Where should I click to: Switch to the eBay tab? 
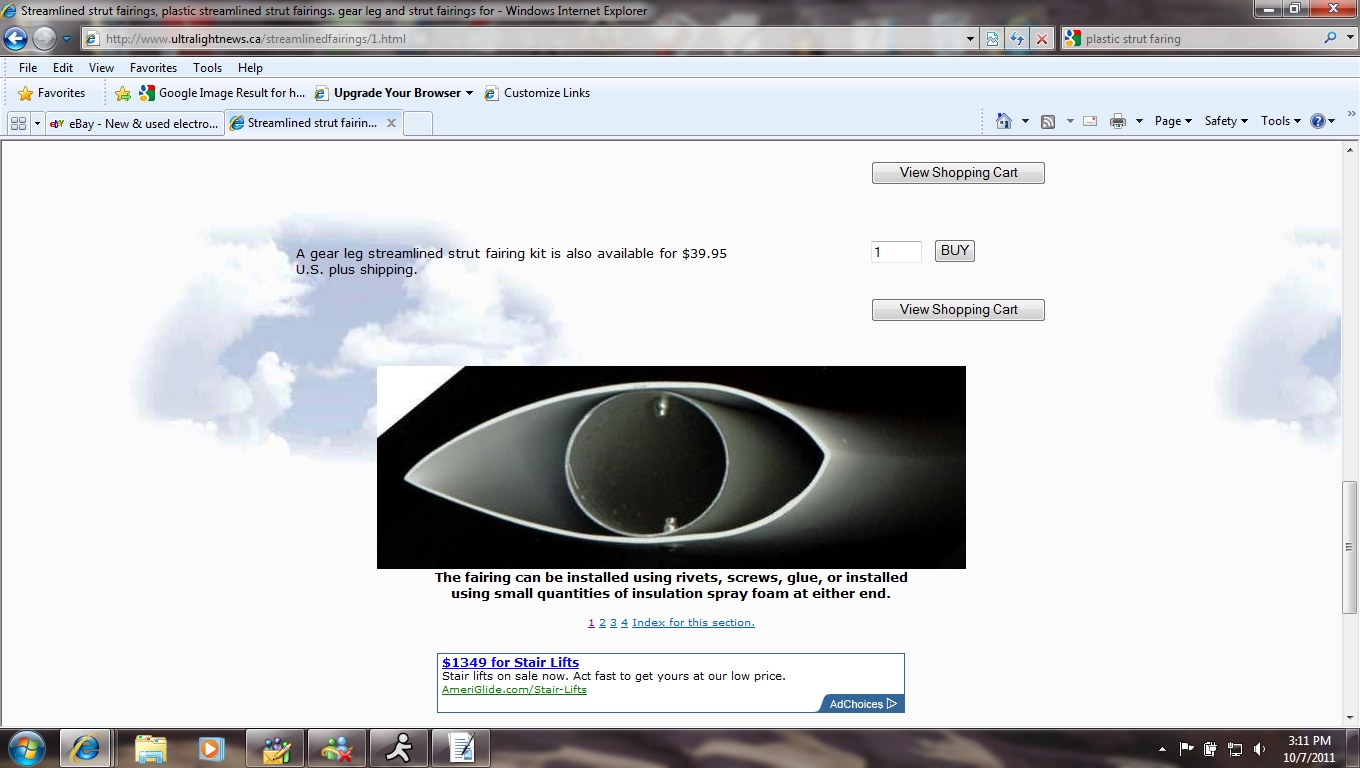click(135, 123)
